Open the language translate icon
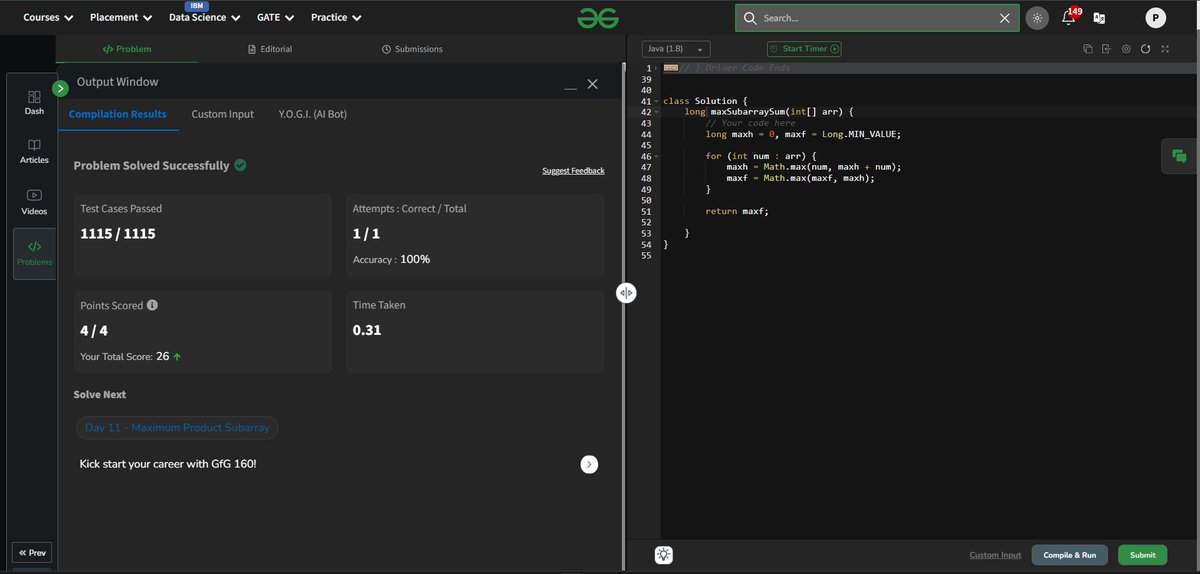Image resolution: width=1200 pixels, height=574 pixels. 1100,18
